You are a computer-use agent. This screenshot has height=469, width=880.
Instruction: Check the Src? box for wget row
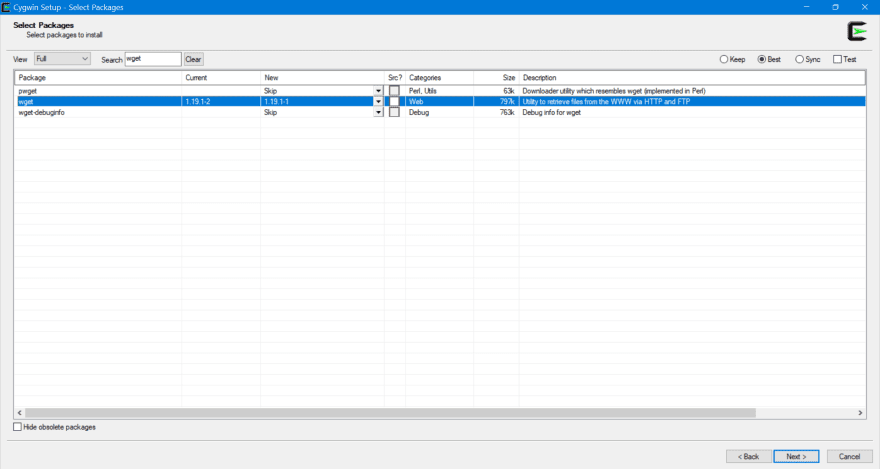point(395,102)
